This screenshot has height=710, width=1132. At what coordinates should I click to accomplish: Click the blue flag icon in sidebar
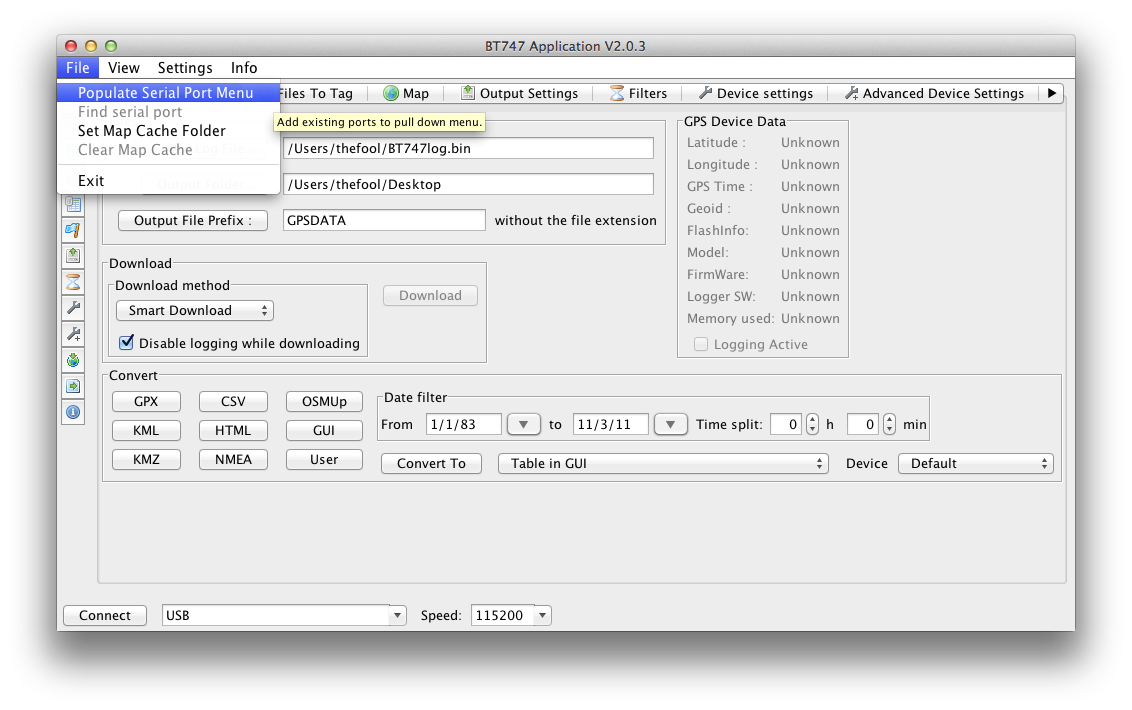73,230
